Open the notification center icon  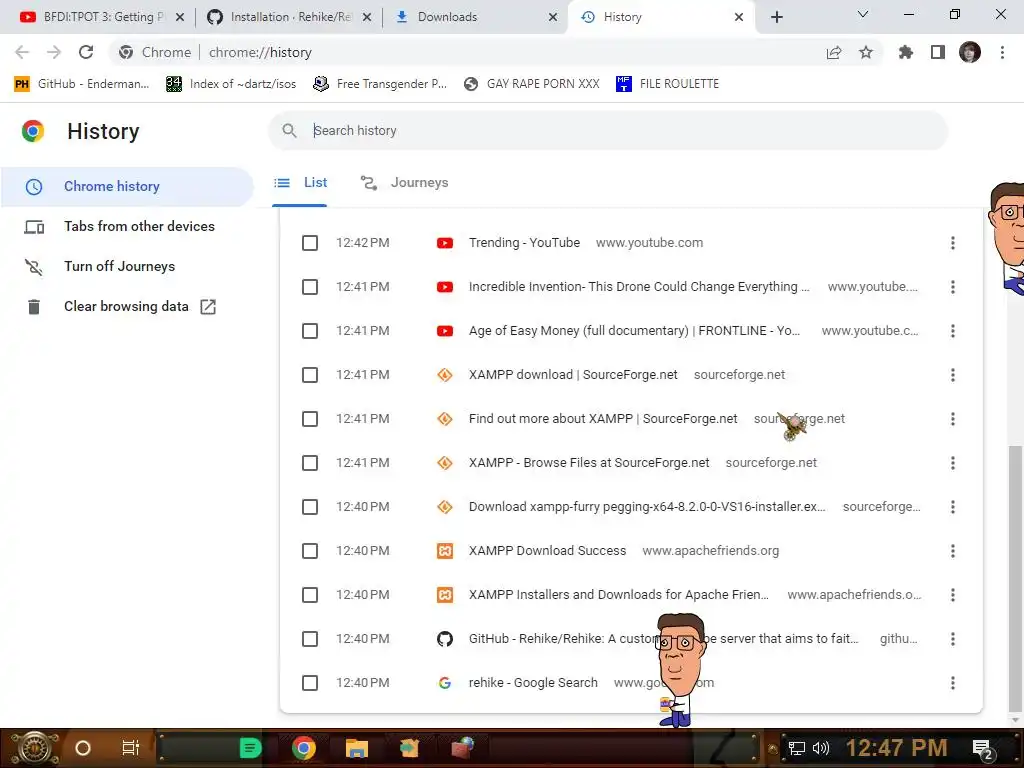coord(984,750)
